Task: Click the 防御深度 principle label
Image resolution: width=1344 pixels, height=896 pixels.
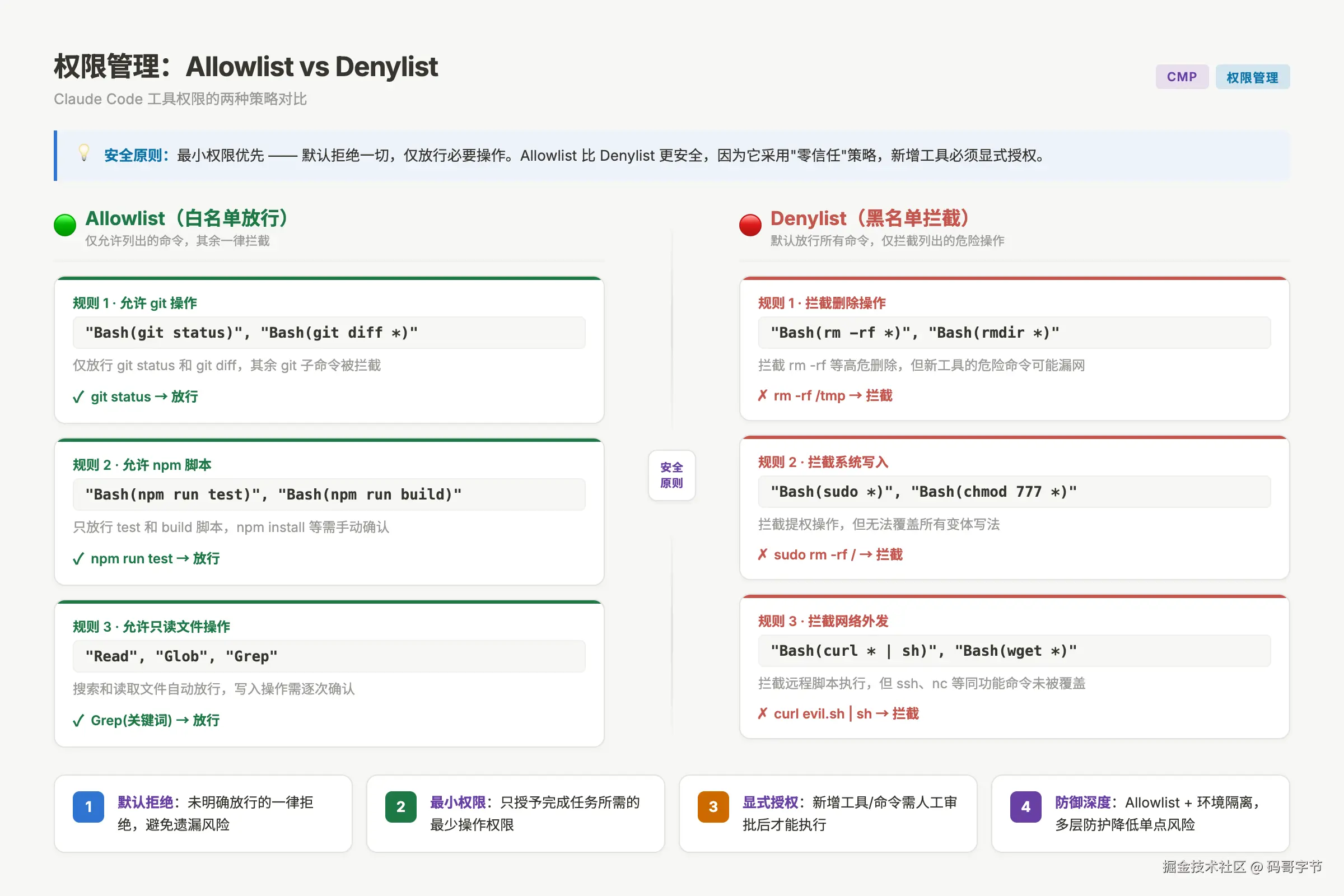Action: [x=1083, y=802]
